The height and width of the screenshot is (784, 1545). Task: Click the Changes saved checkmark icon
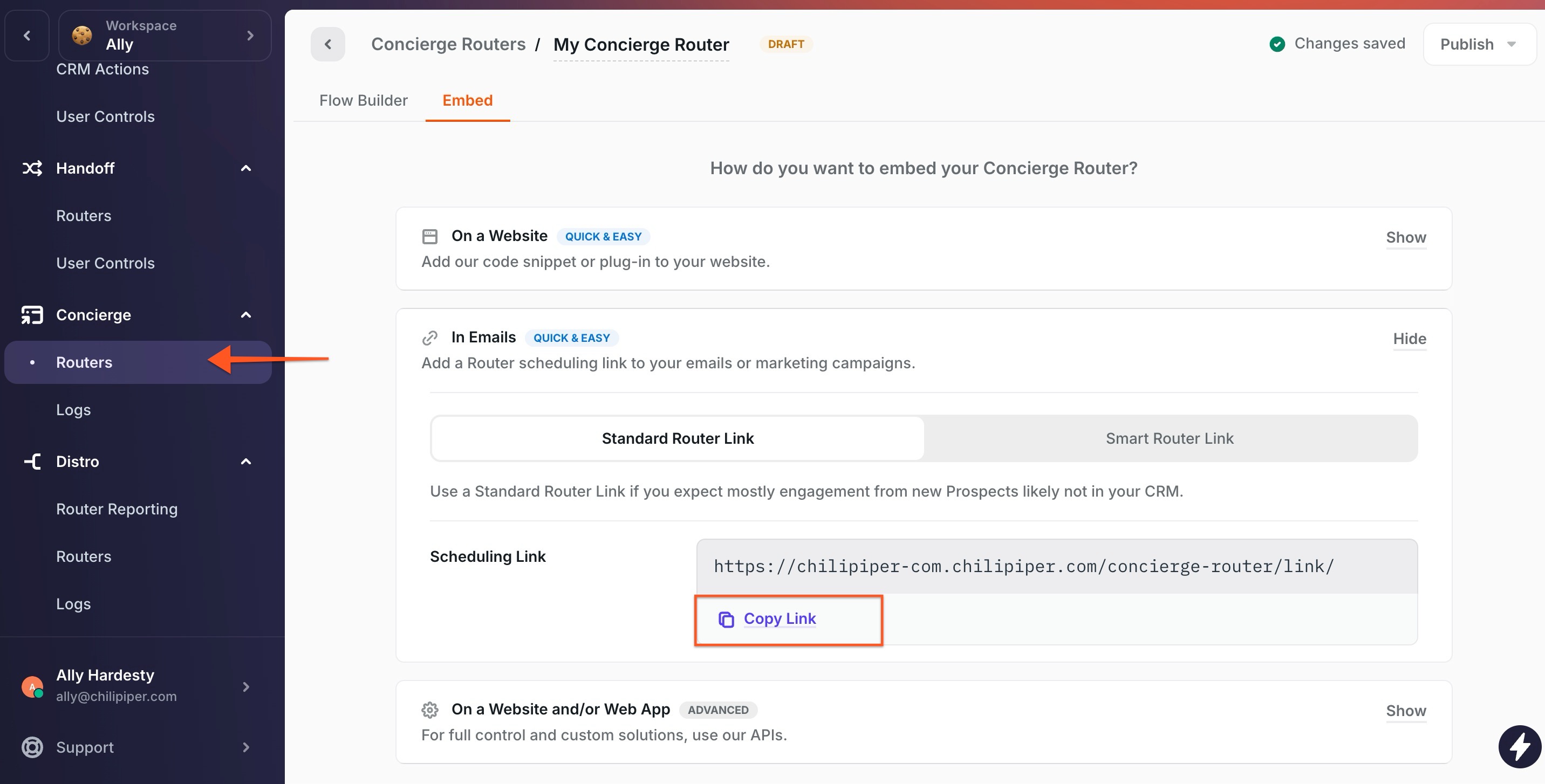(x=1277, y=44)
